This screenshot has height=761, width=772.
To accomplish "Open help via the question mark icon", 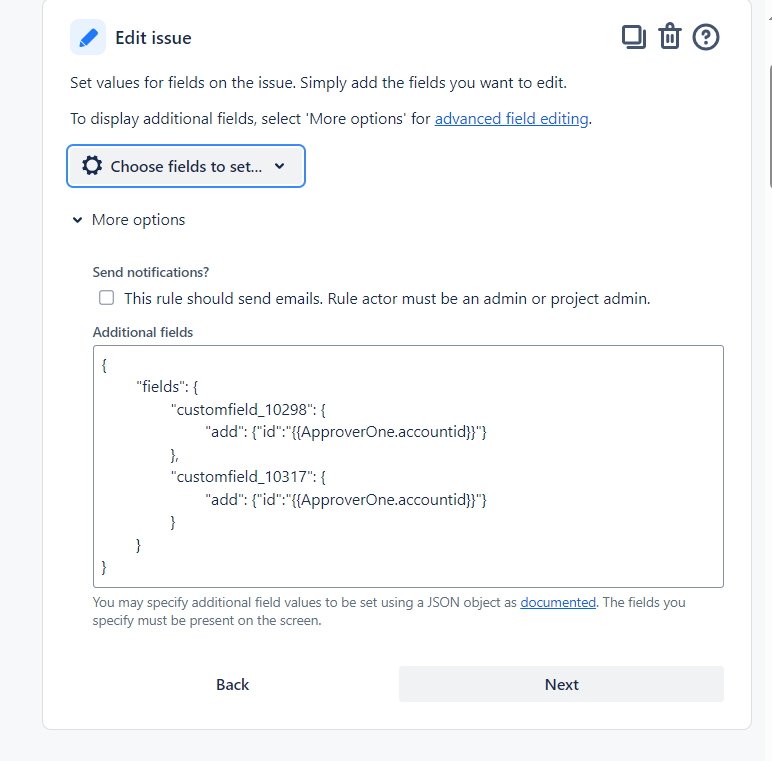I will [x=706, y=37].
